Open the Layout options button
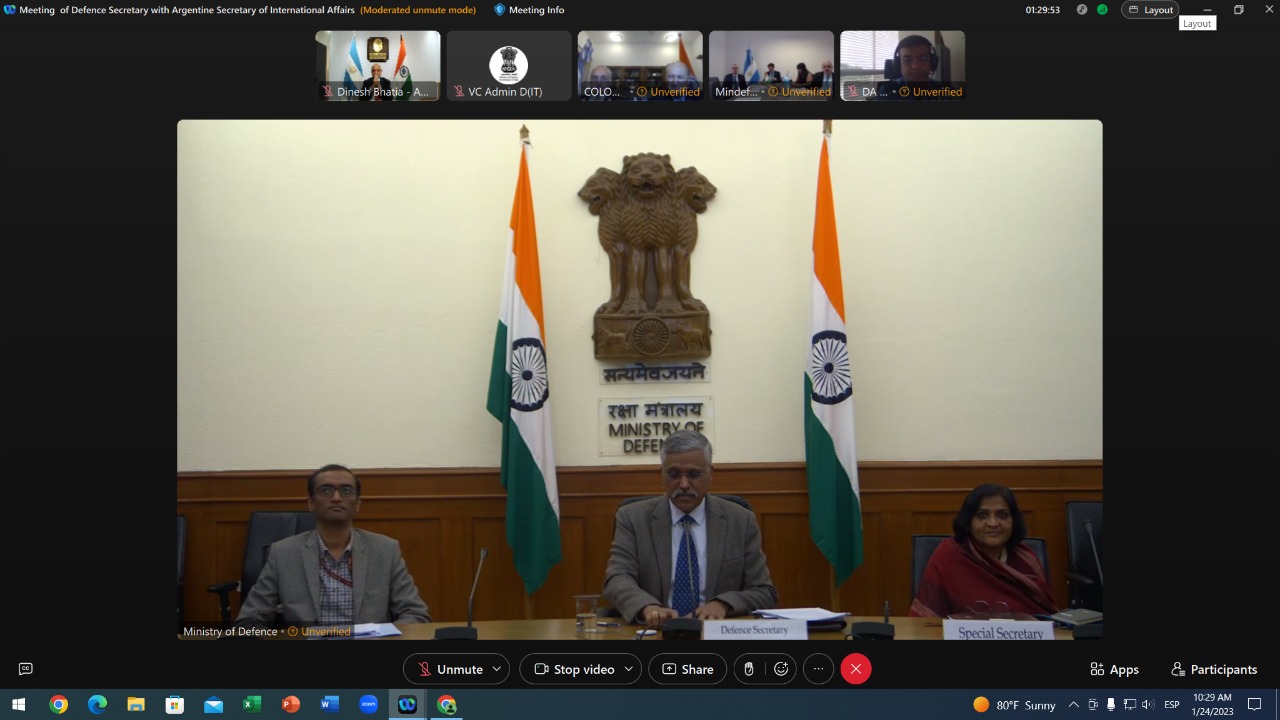 pos(1150,10)
